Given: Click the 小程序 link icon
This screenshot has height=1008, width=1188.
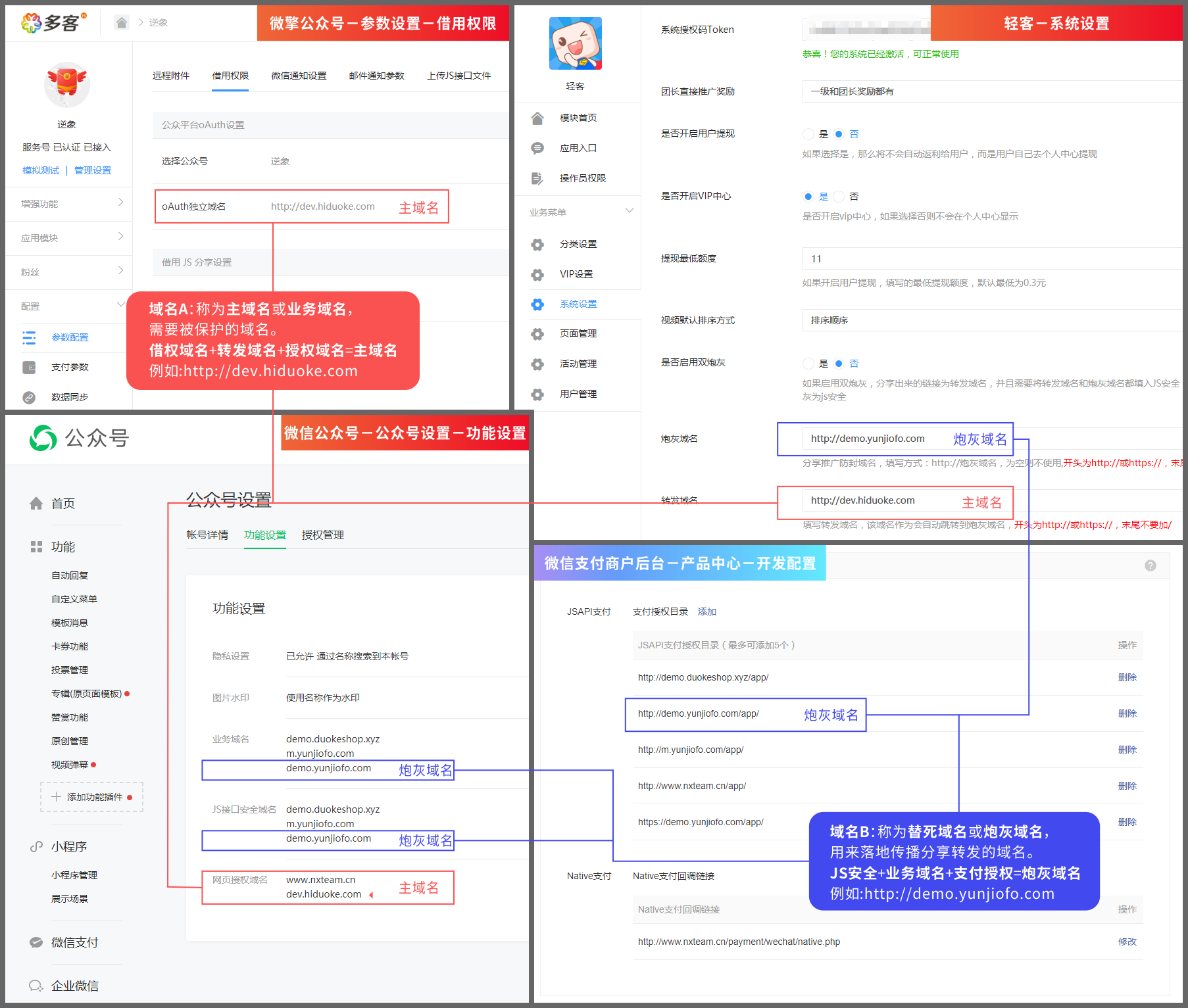Looking at the screenshot, I should (x=36, y=847).
